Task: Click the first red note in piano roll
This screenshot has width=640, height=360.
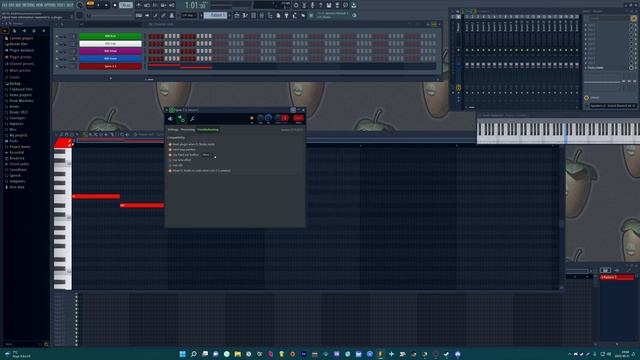Action: [96, 196]
